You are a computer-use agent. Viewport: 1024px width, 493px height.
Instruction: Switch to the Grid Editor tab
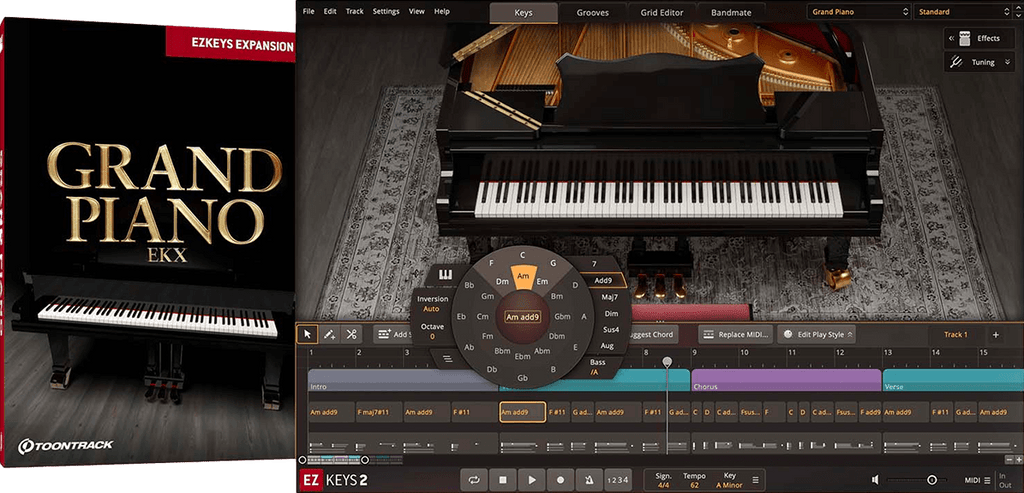point(662,12)
